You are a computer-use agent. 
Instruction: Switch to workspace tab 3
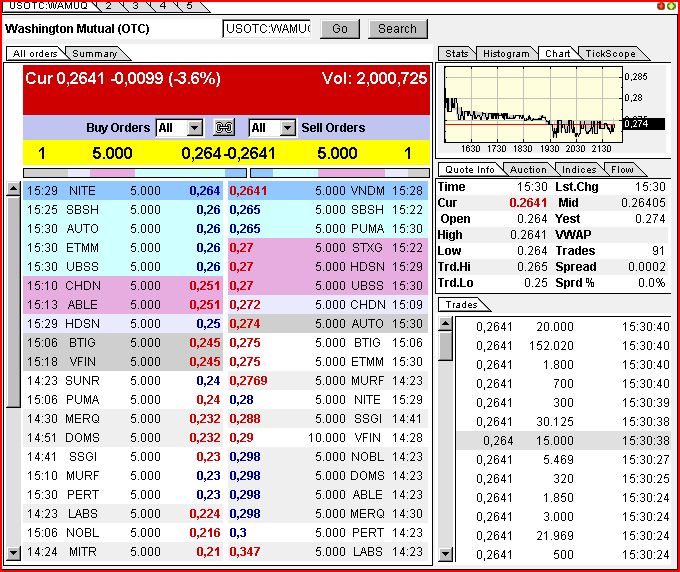coord(135,6)
